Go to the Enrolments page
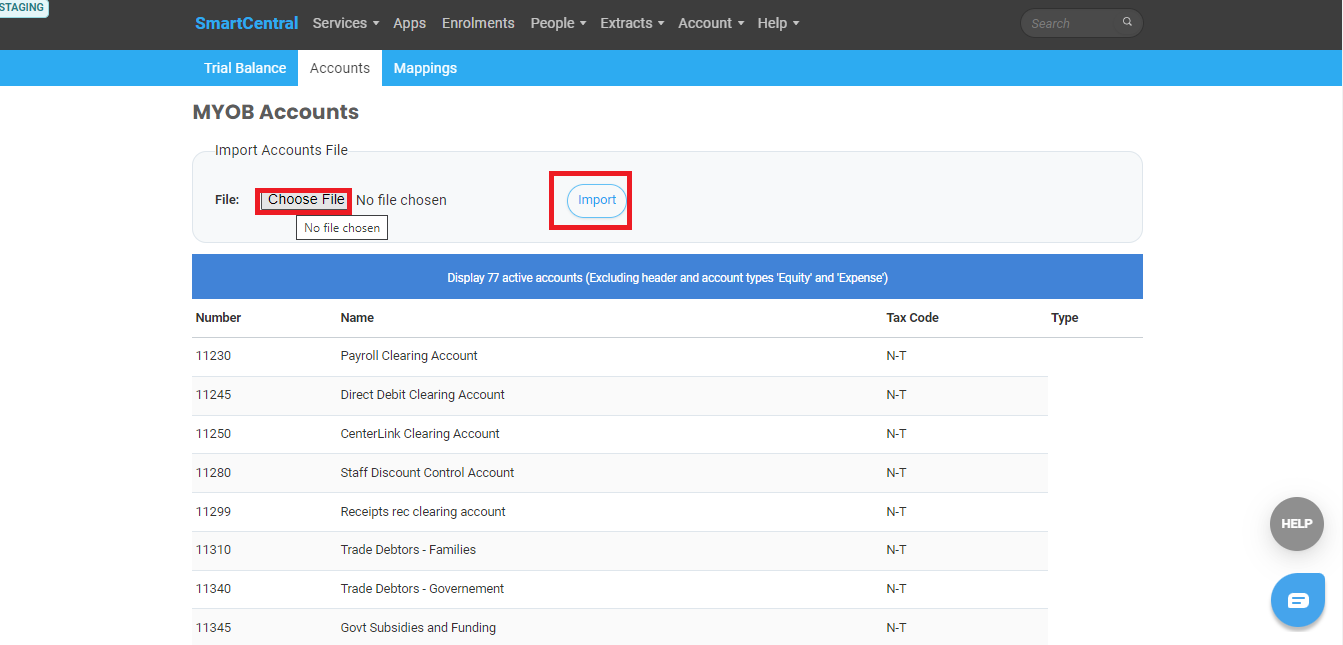The height and width of the screenshot is (645, 1343). 478,23
